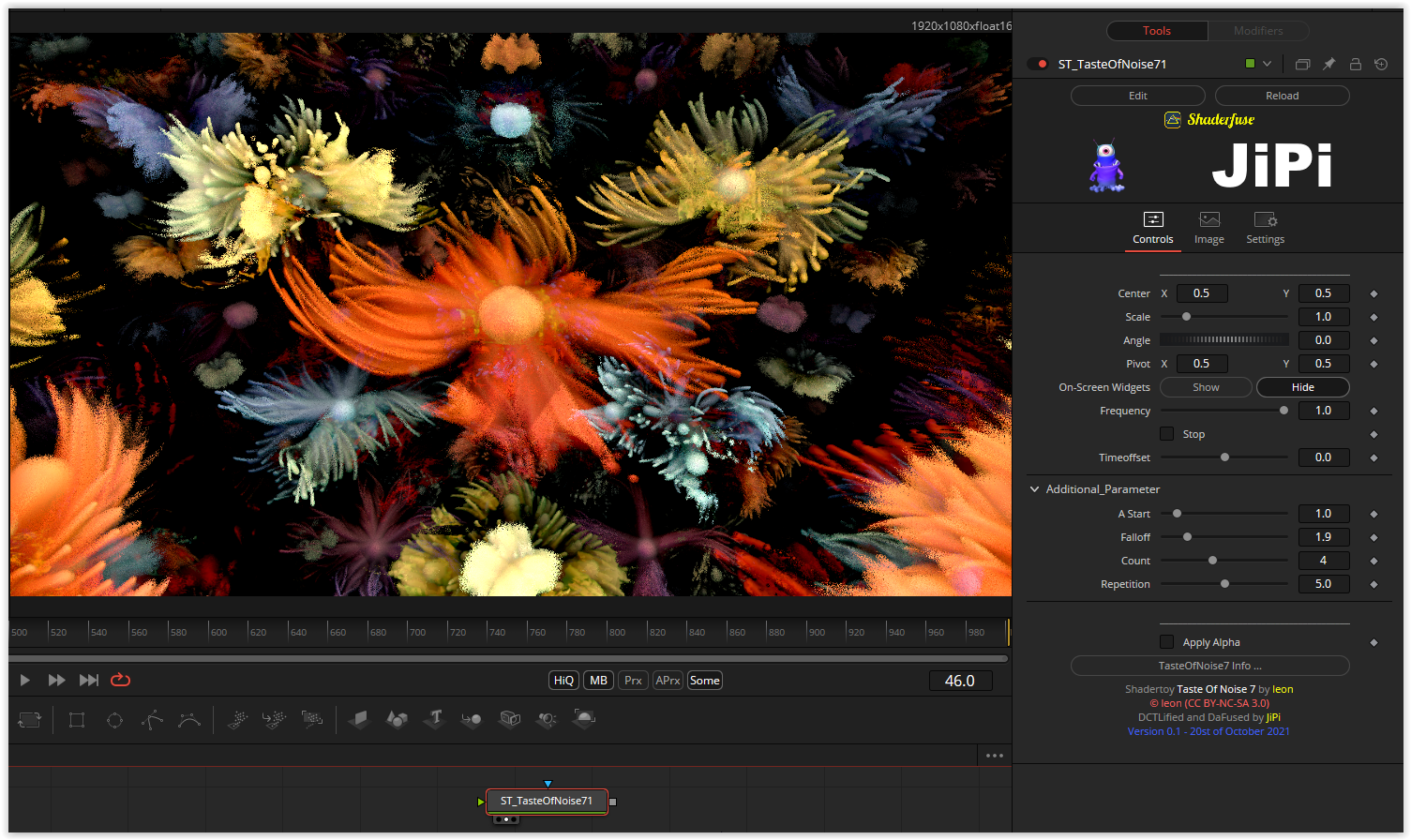Collapse the Additional_Parameter section
The width and height of the screenshot is (1411, 840).
[1034, 489]
